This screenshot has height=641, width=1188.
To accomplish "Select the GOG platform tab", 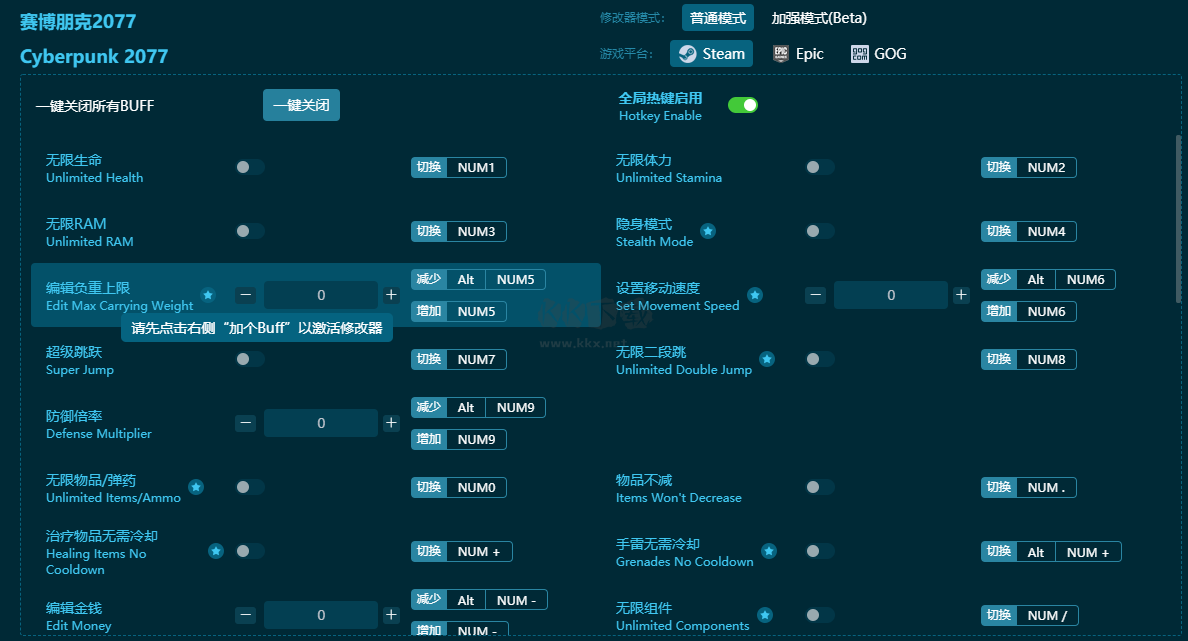I will click(x=879, y=54).
